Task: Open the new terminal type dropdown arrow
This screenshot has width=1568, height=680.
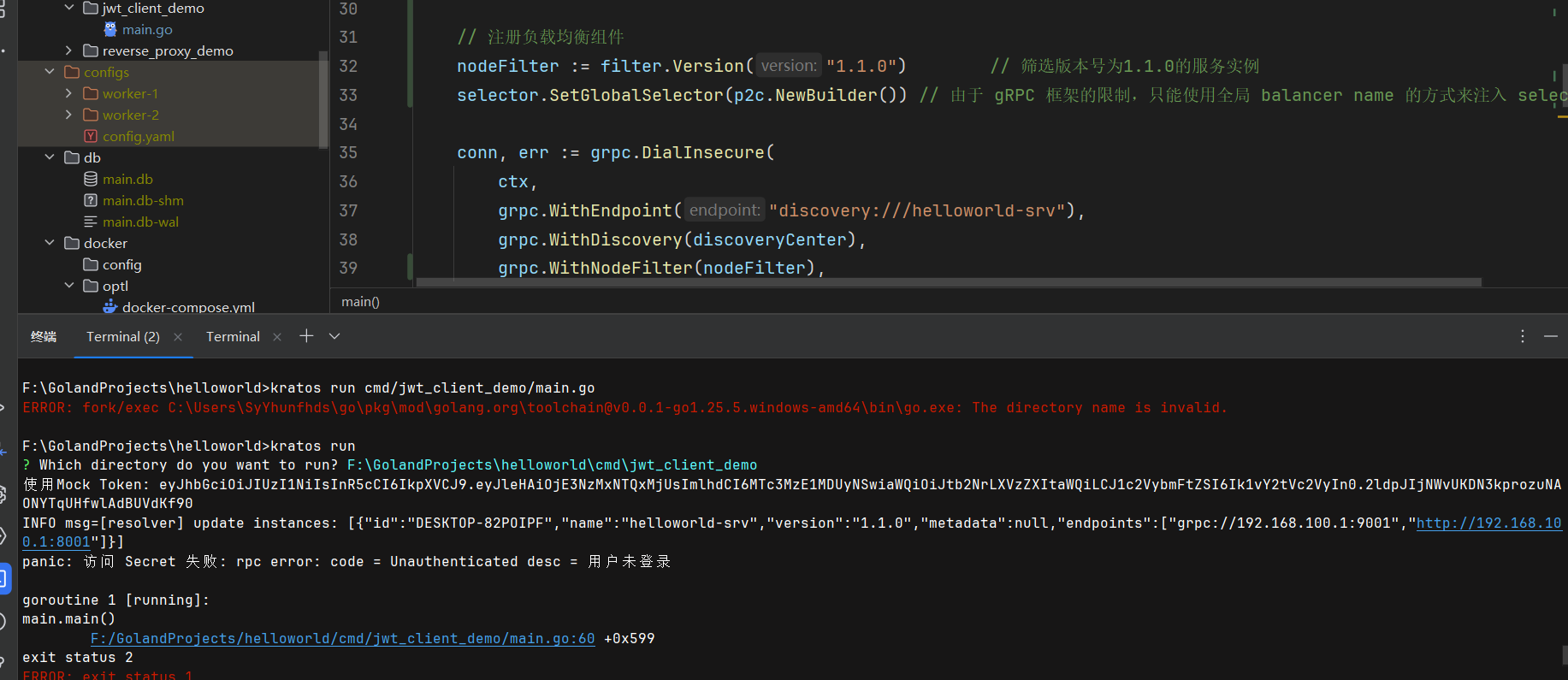Action: [334, 336]
